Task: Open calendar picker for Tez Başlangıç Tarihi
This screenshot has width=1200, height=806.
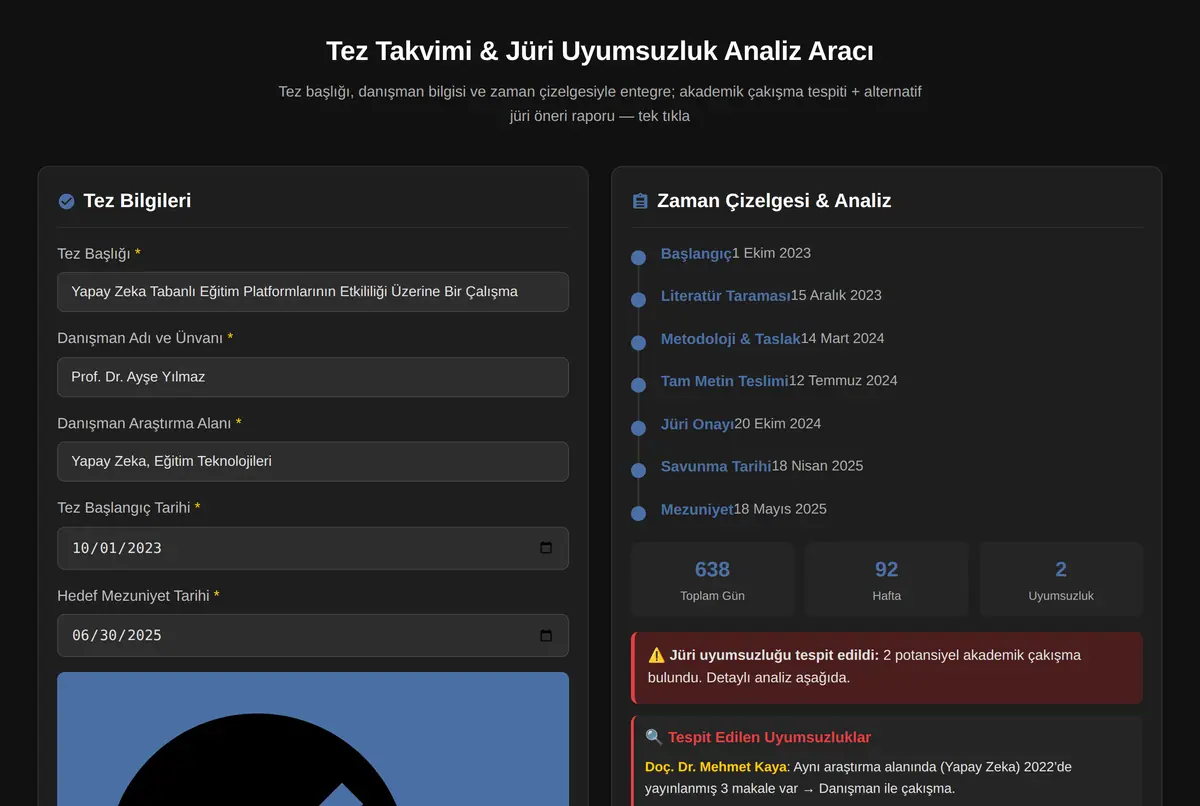Action: pos(546,548)
